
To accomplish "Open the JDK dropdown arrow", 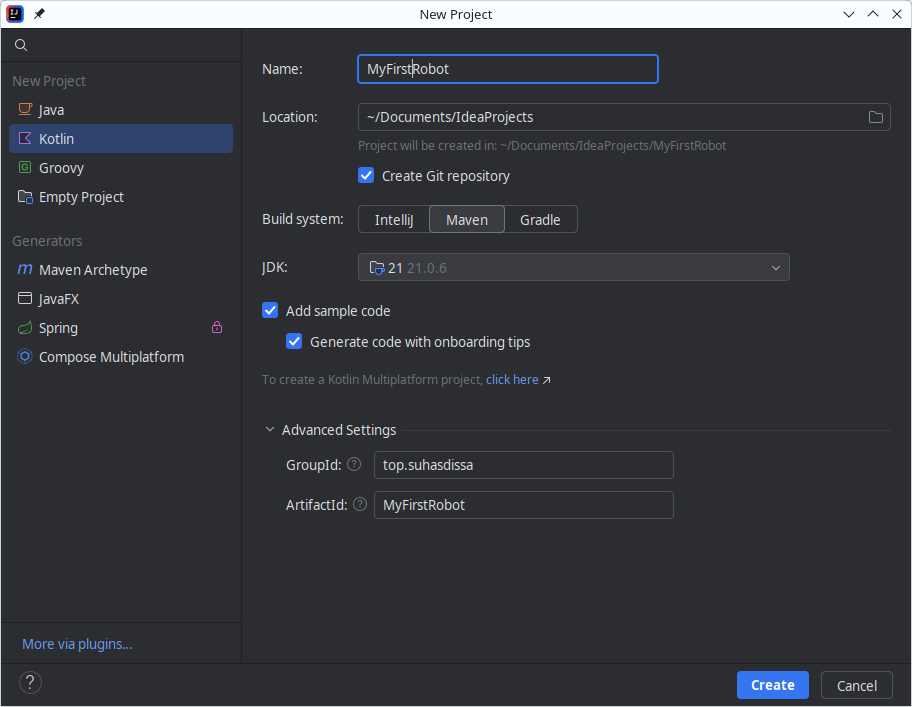I will tap(775, 267).
